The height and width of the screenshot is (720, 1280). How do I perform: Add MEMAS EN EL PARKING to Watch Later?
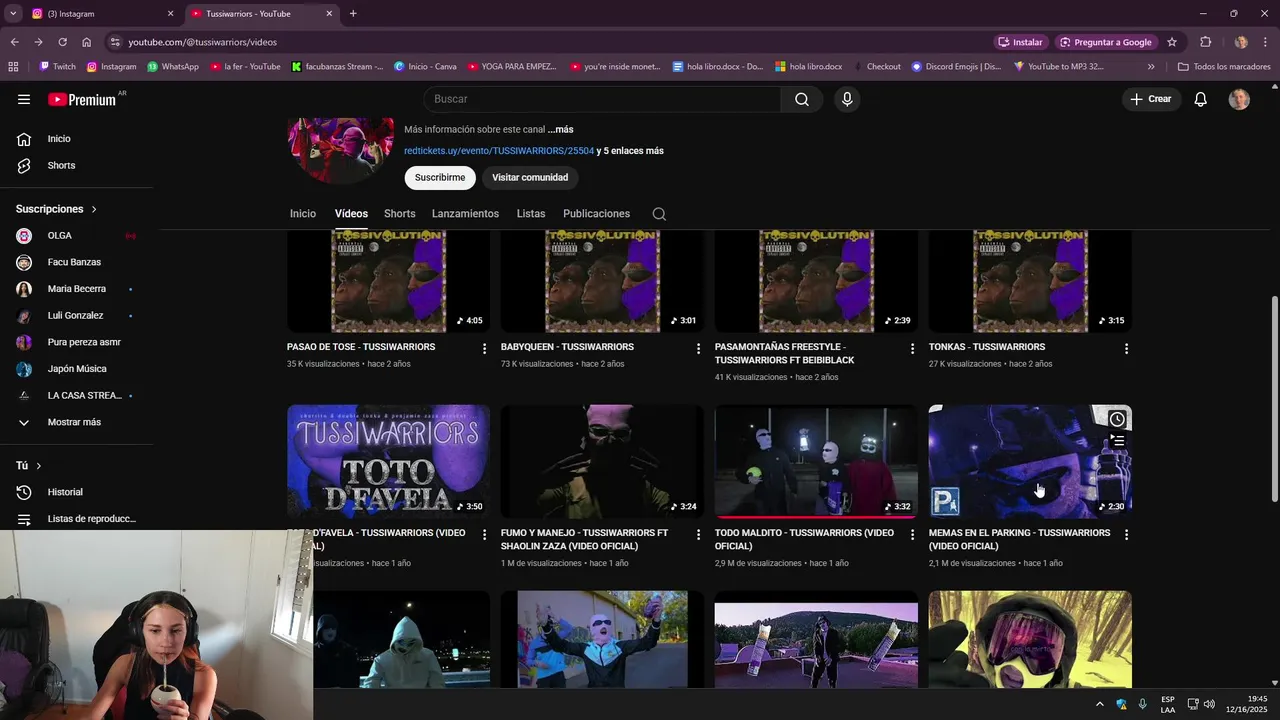(1117, 419)
